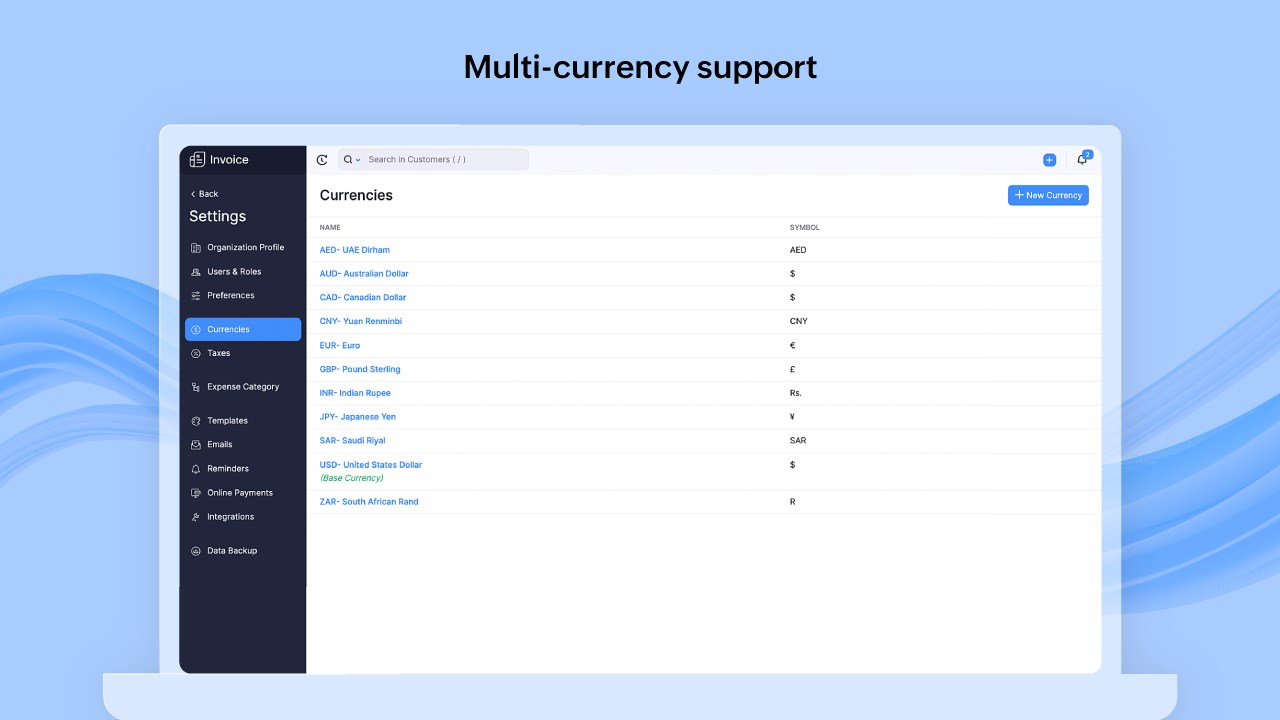
Task: Click the AED symbol cell
Action: coord(798,250)
